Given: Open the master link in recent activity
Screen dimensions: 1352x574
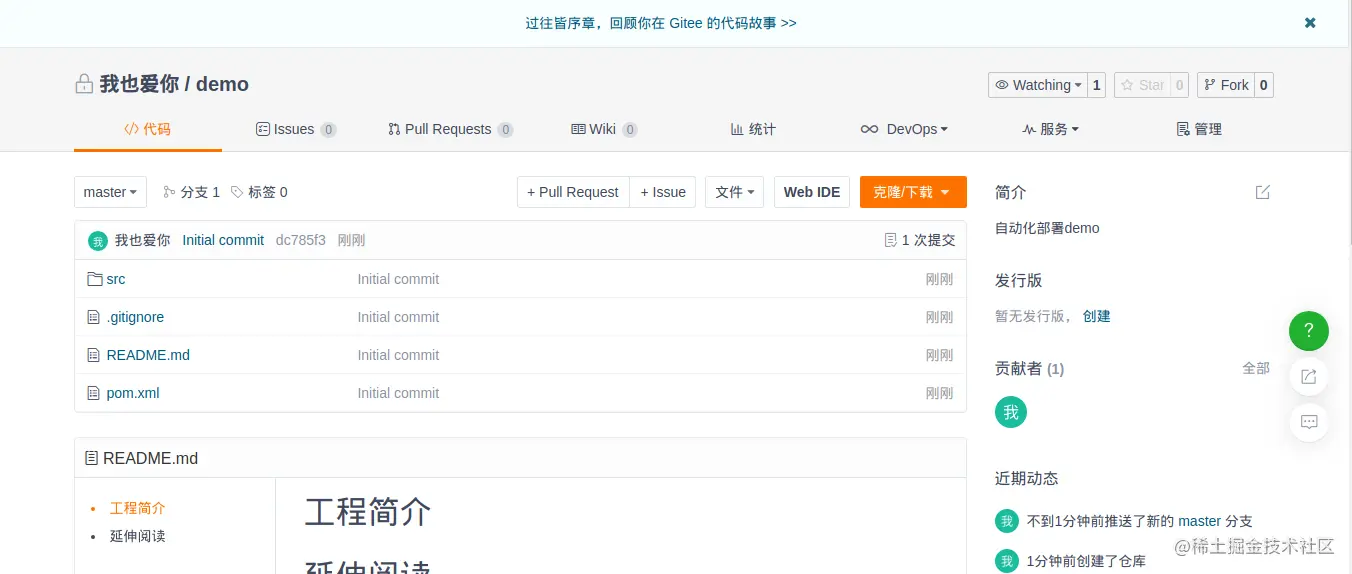Looking at the screenshot, I should click(1199, 521).
